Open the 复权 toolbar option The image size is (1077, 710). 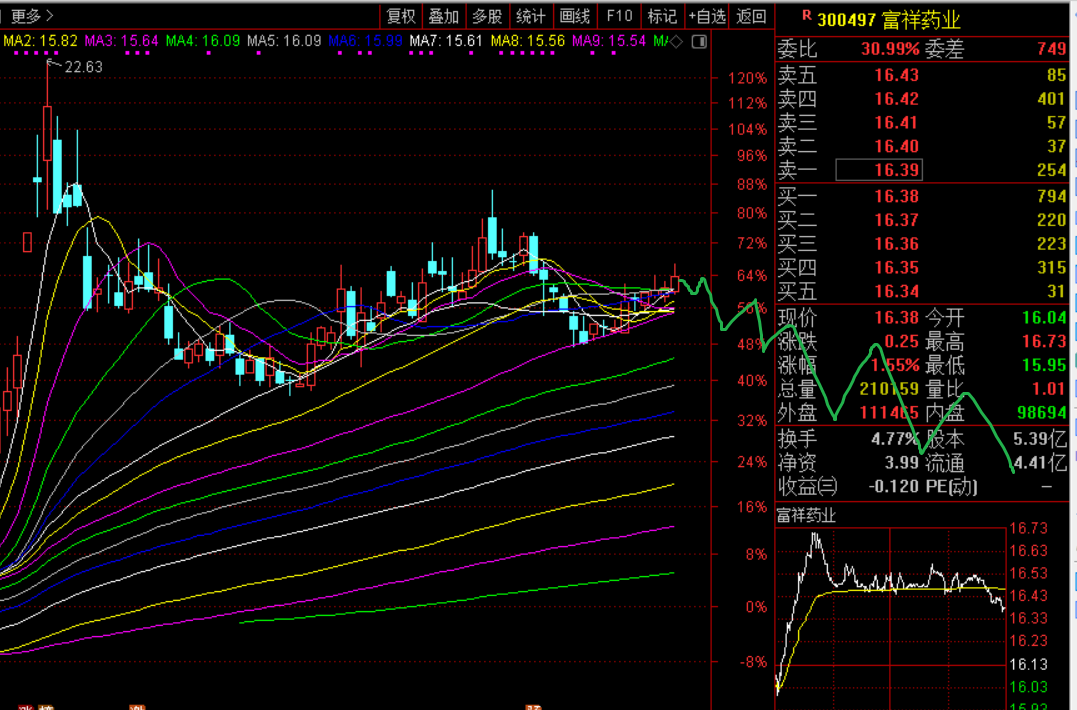[402, 16]
